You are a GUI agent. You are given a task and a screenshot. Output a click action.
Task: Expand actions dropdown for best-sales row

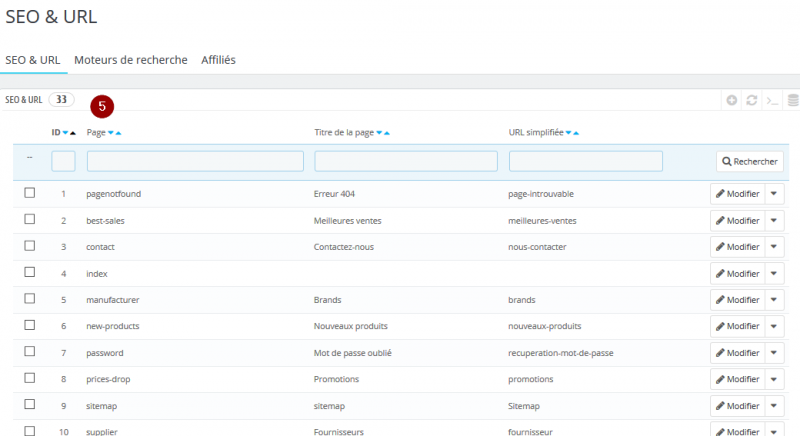pos(774,220)
